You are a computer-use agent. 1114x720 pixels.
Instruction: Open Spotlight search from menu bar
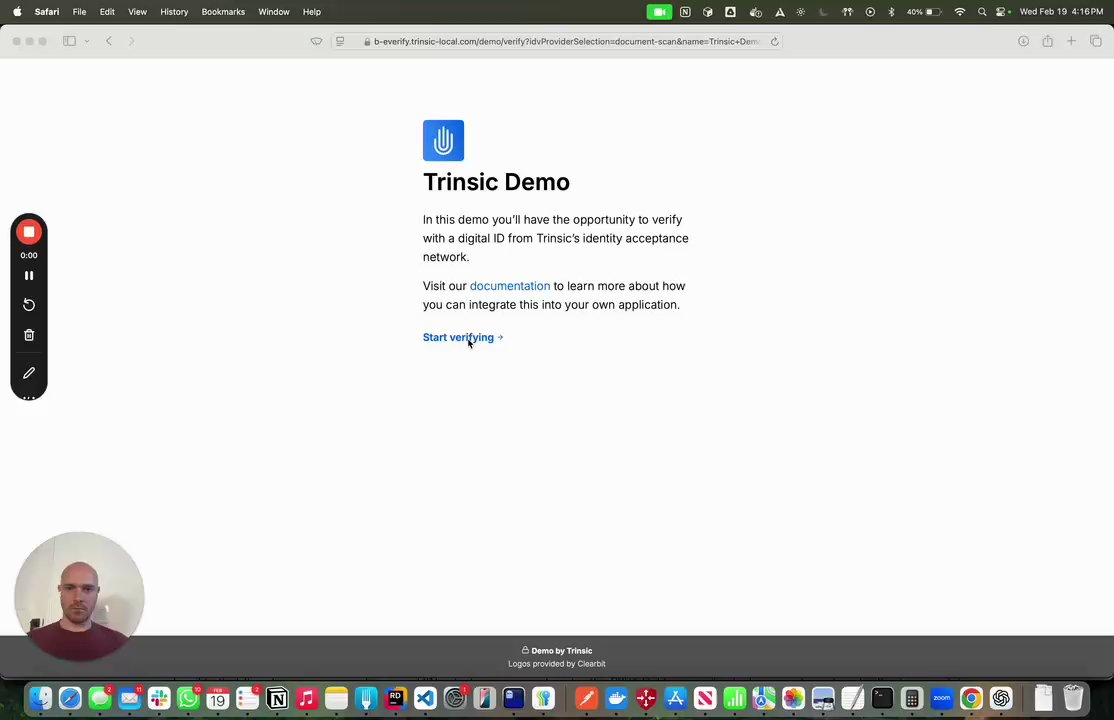coord(982,11)
